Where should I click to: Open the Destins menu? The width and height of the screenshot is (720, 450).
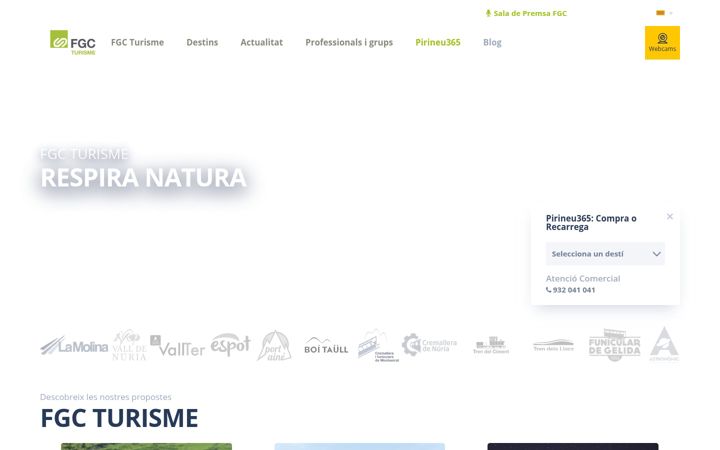(202, 42)
